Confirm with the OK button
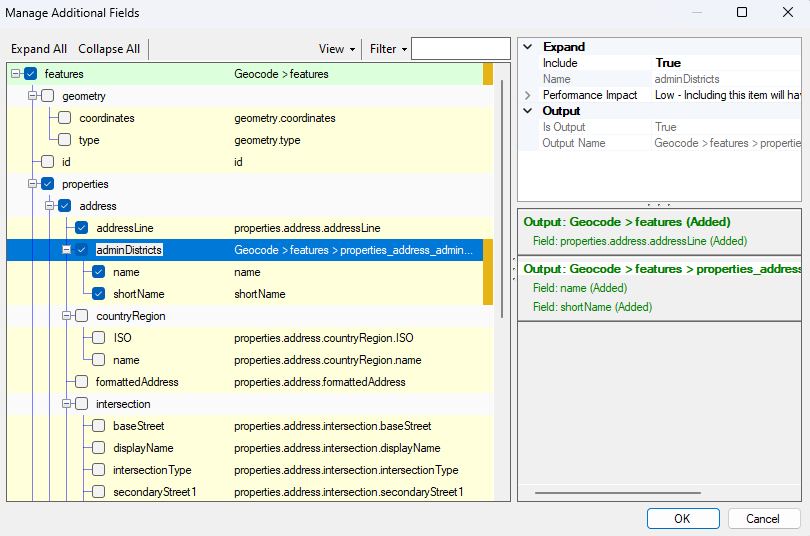The width and height of the screenshot is (810, 536). point(683,518)
